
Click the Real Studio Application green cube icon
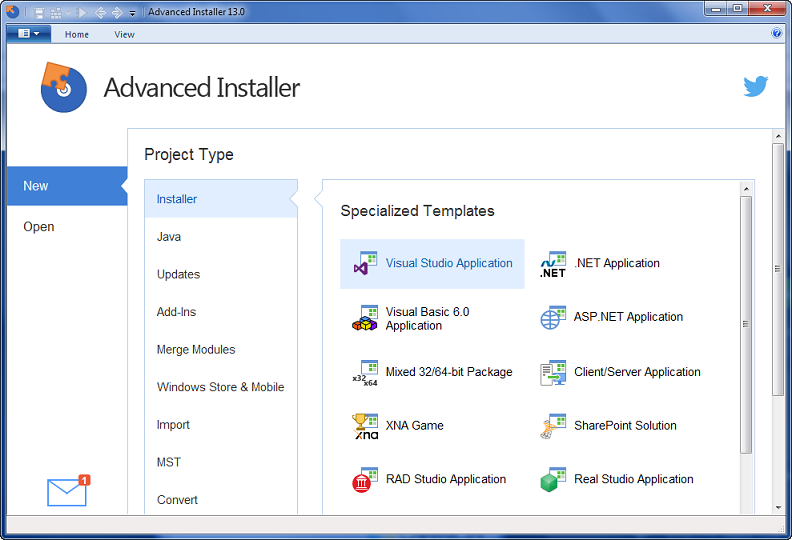[x=553, y=480]
